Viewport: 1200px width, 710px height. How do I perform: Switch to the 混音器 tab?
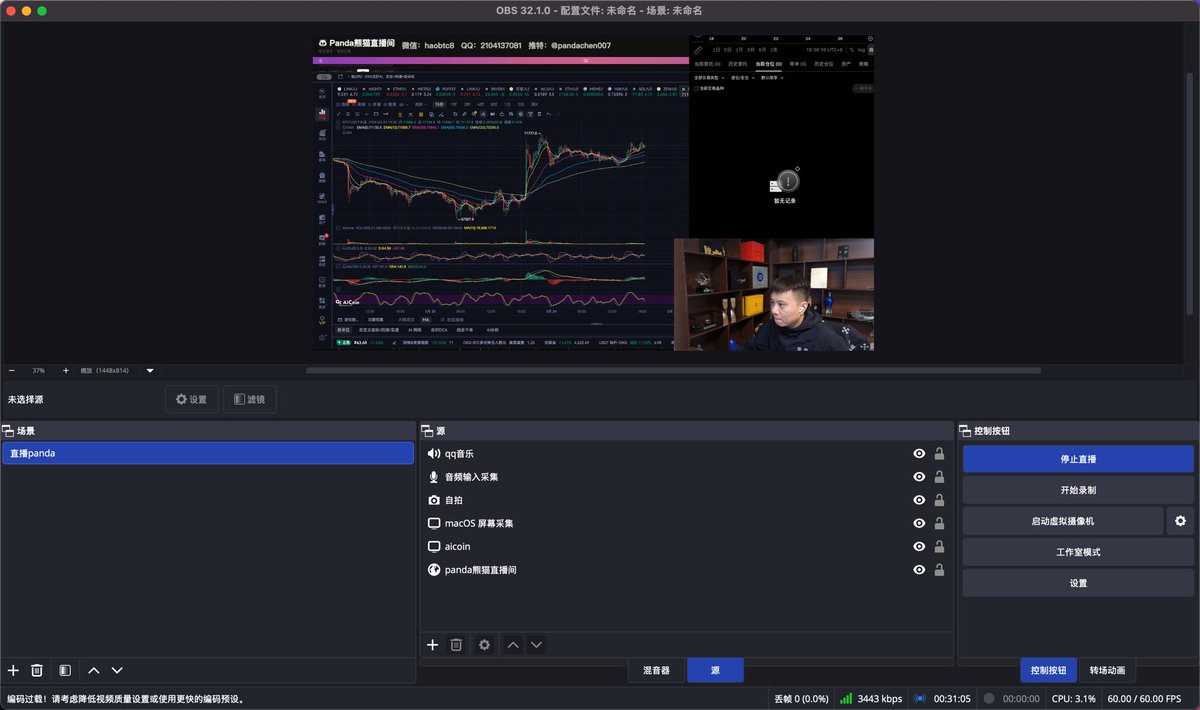click(656, 670)
